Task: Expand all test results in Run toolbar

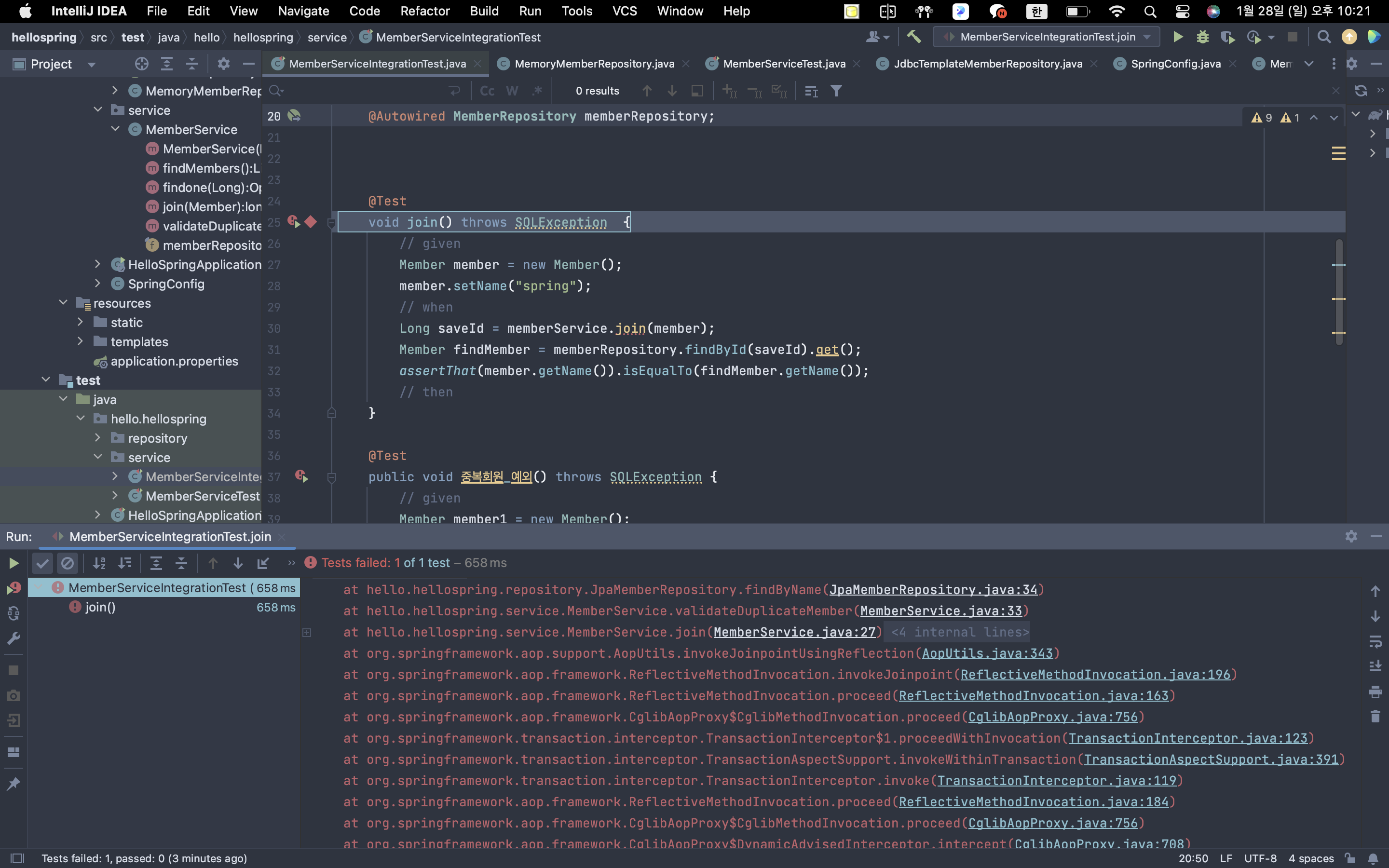Action: 156,563
